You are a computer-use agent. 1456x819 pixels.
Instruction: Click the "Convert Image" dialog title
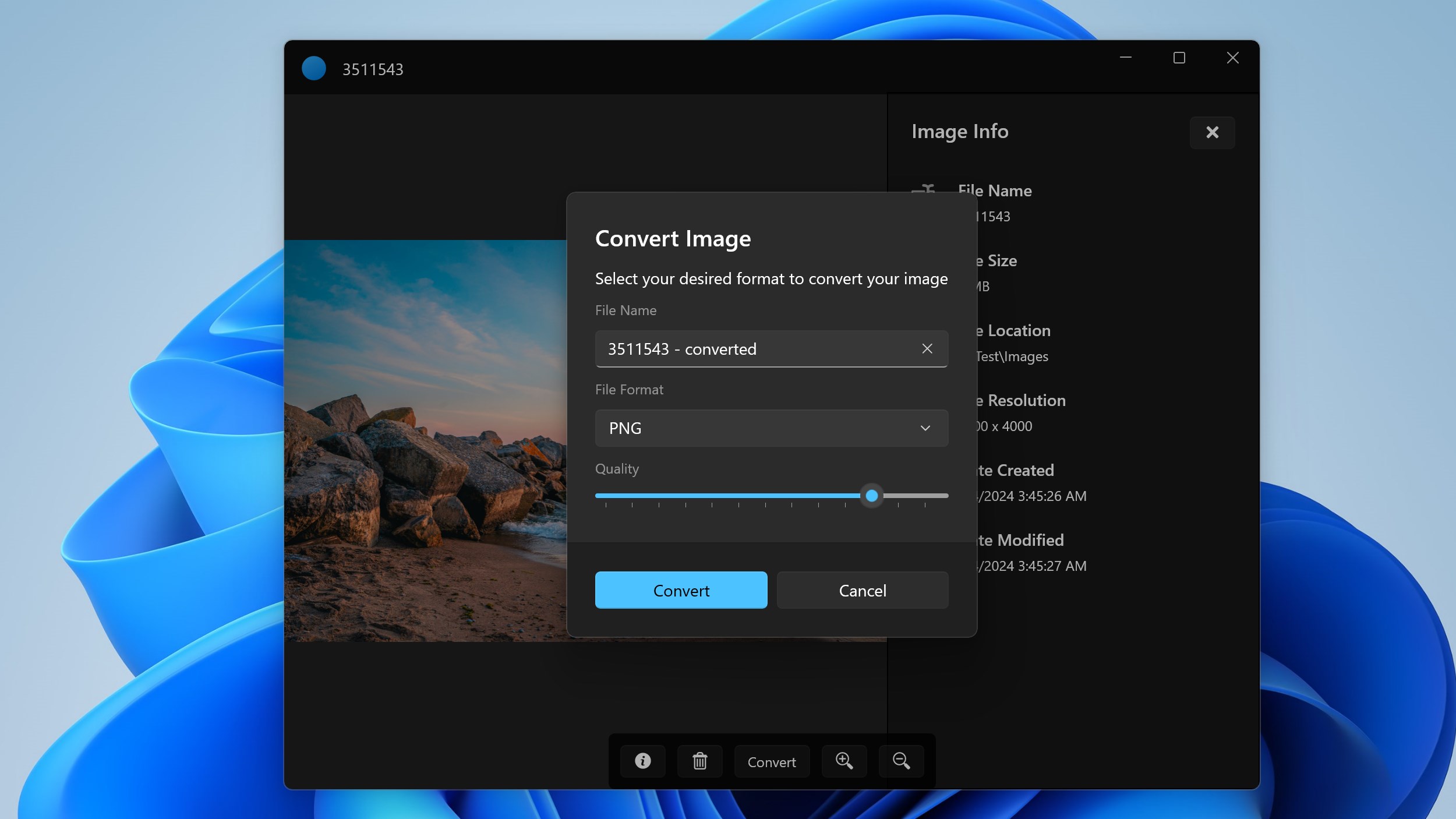(x=673, y=239)
